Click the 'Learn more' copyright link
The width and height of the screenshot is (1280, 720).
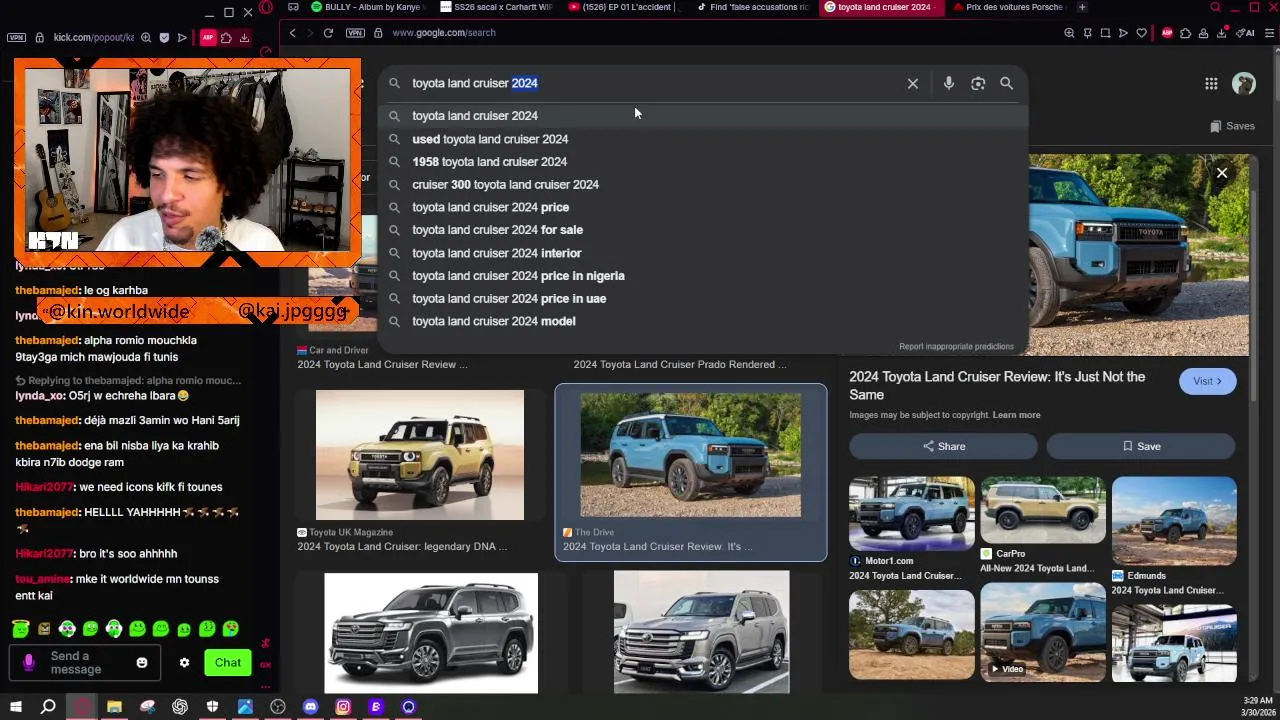pyautogui.click(x=1016, y=415)
